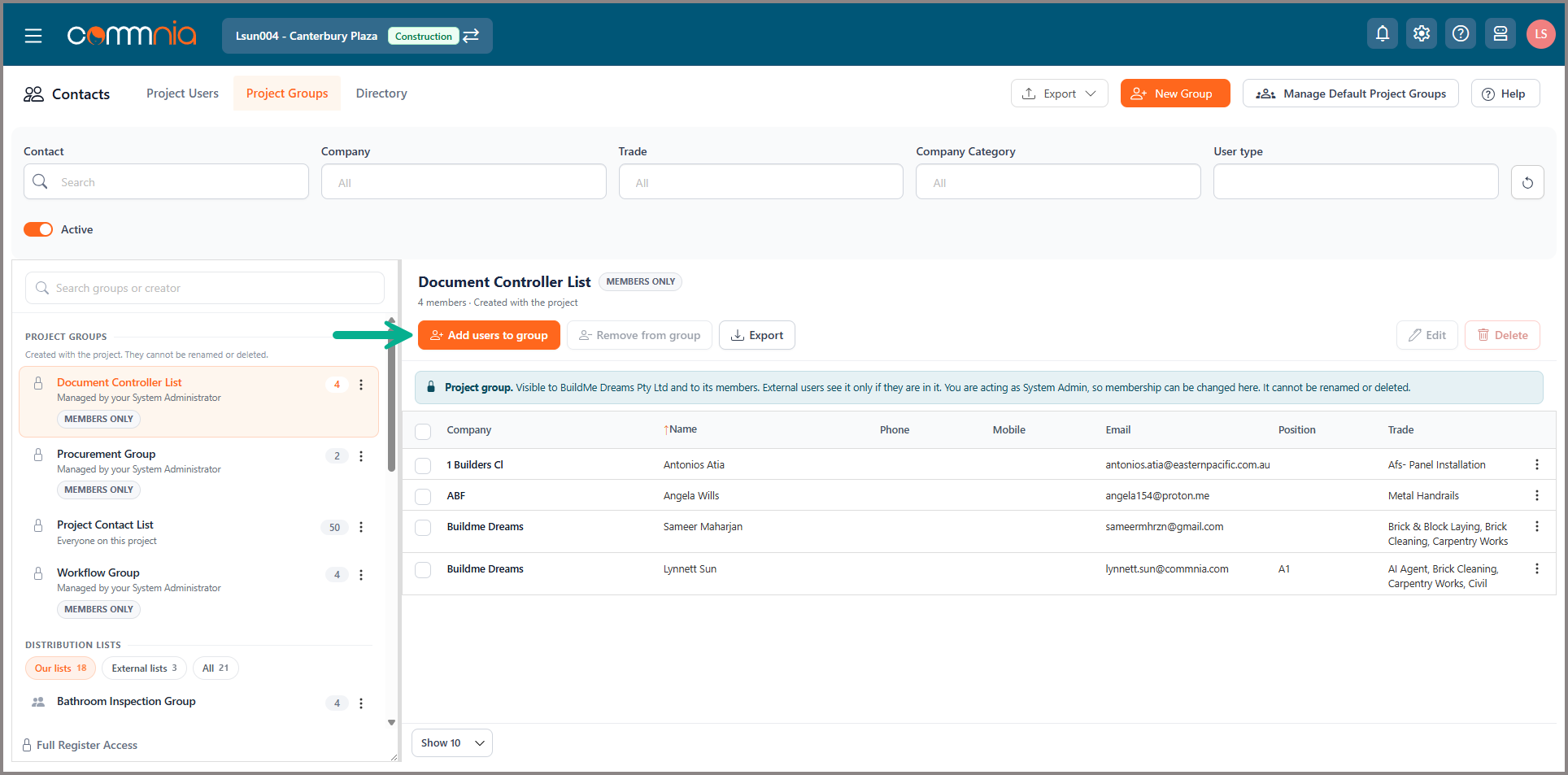Tick the checkbox for Lynnett Sun row
The image size is (1568, 775).
coord(423,569)
